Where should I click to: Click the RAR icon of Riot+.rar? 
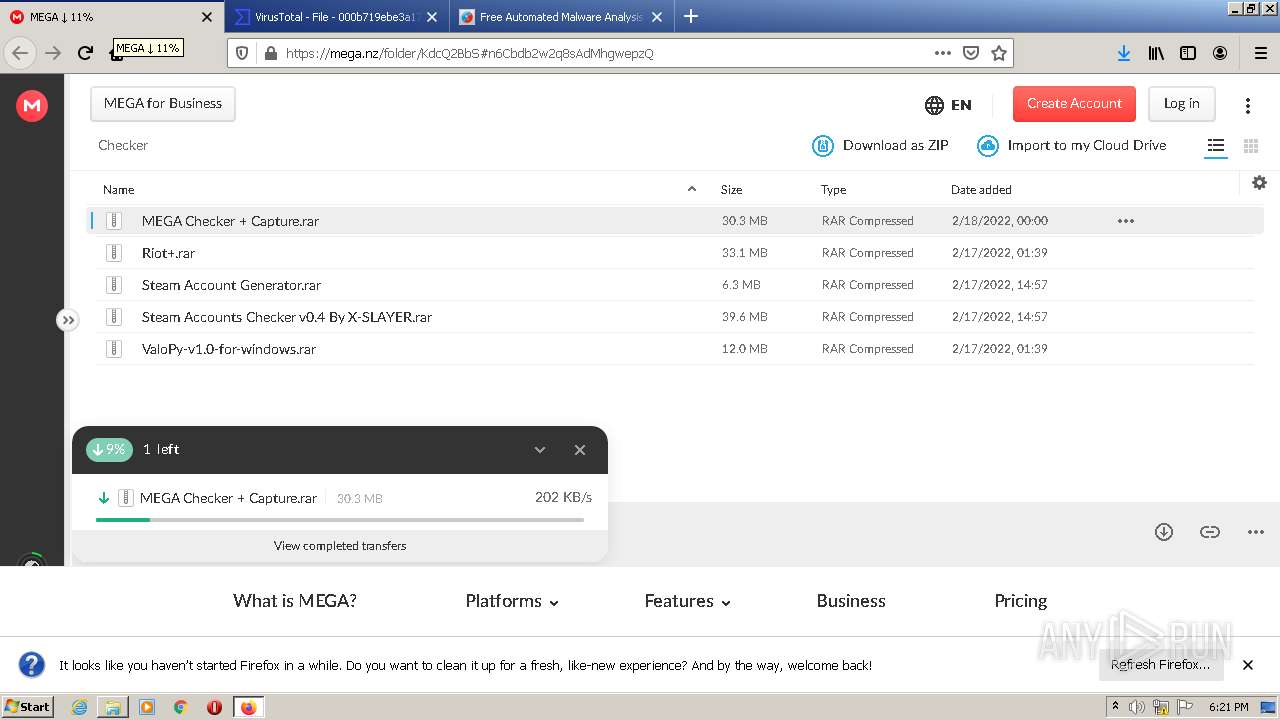click(114, 253)
